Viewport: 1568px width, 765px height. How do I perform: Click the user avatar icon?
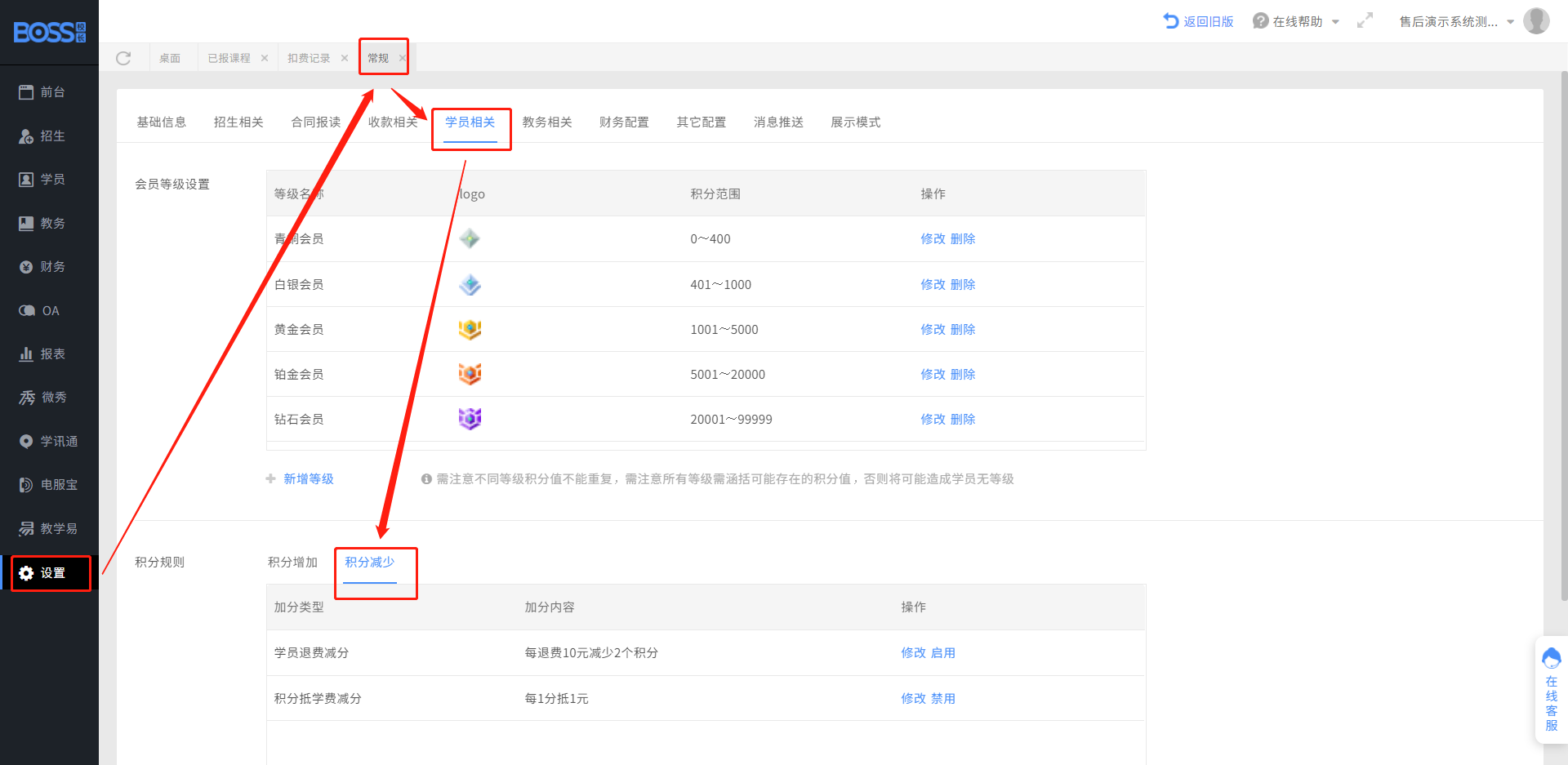(1536, 21)
